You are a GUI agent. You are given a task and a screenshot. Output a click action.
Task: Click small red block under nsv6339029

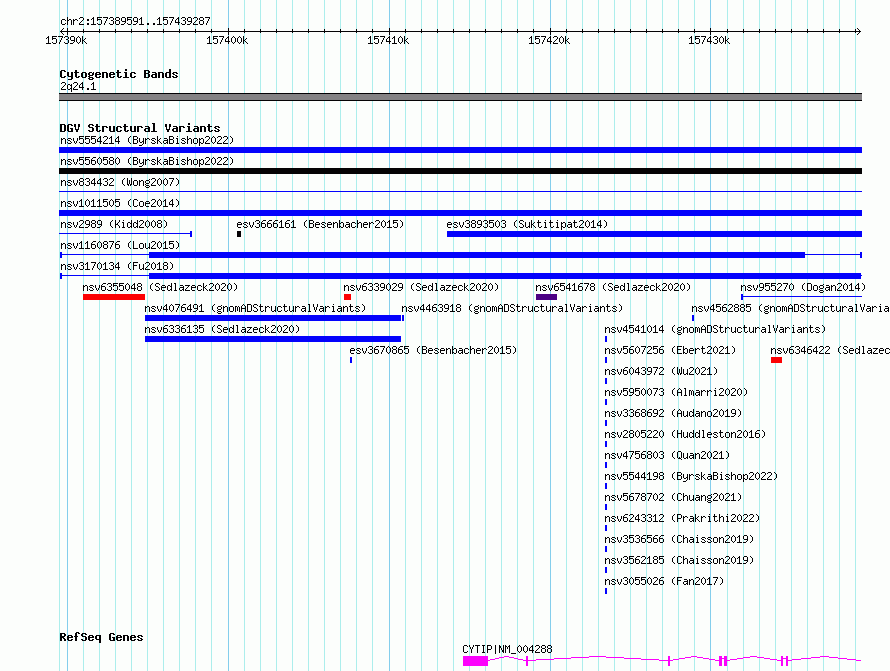[x=347, y=297]
